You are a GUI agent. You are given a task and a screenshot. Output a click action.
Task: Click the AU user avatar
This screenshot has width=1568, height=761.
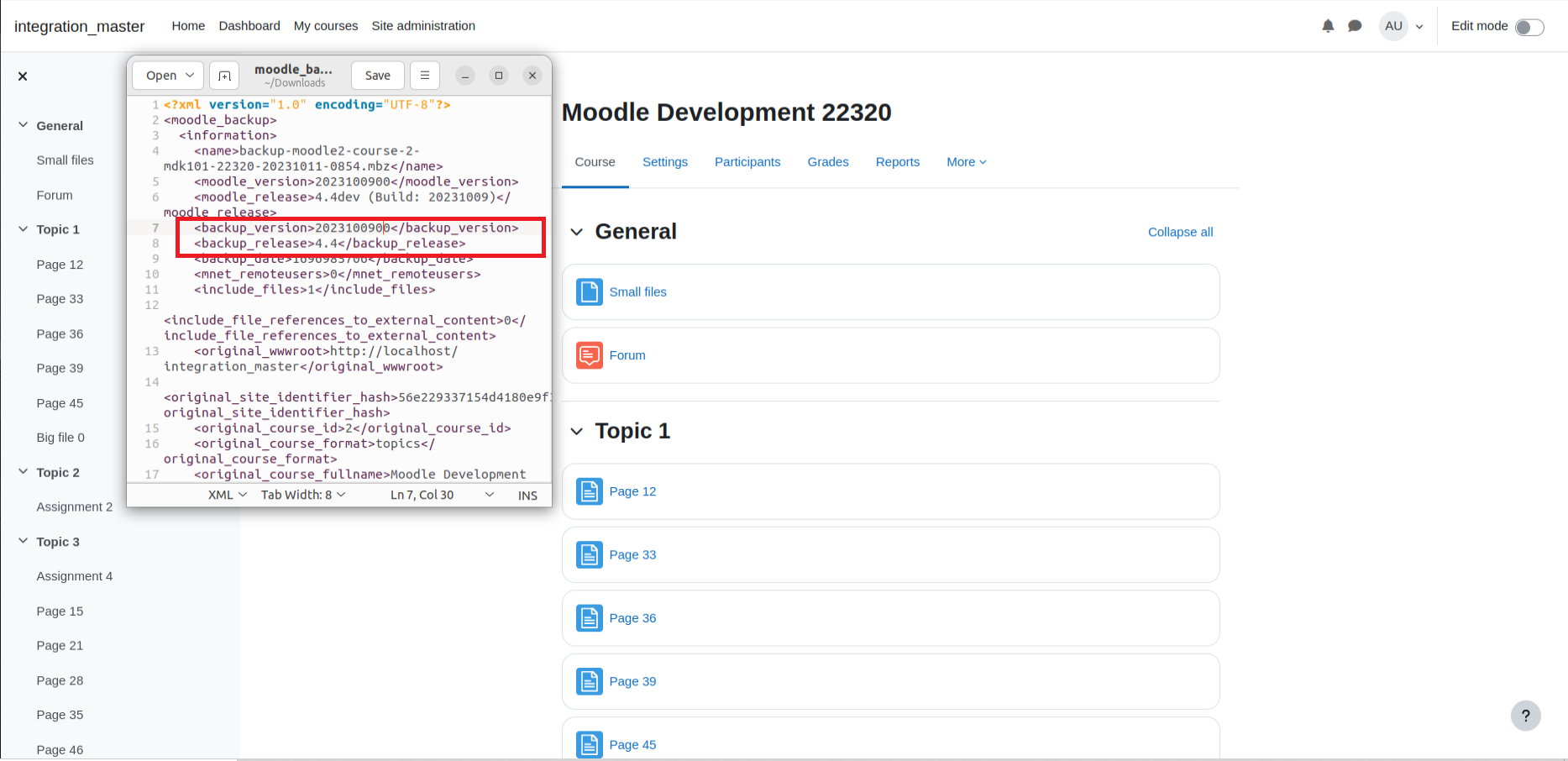pyautogui.click(x=1393, y=26)
